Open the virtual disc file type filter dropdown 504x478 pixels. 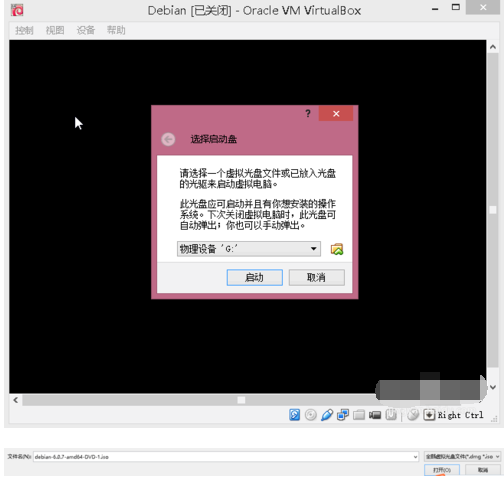click(462, 456)
